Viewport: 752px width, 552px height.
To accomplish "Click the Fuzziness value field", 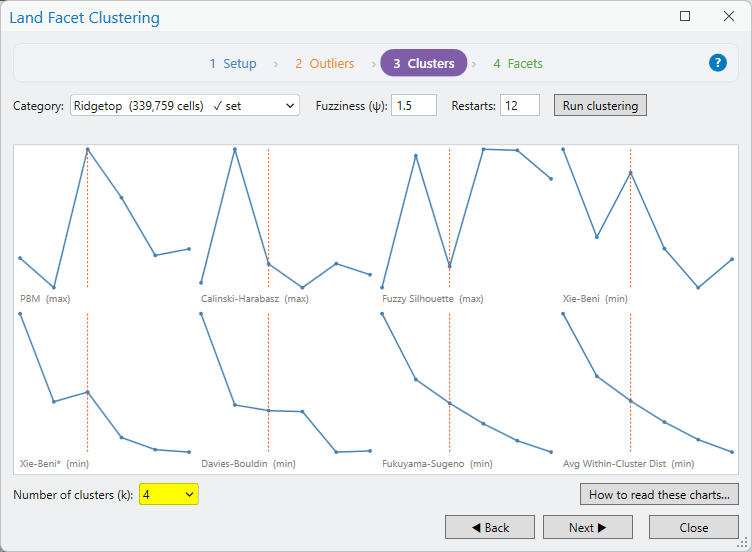I will [x=414, y=106].
